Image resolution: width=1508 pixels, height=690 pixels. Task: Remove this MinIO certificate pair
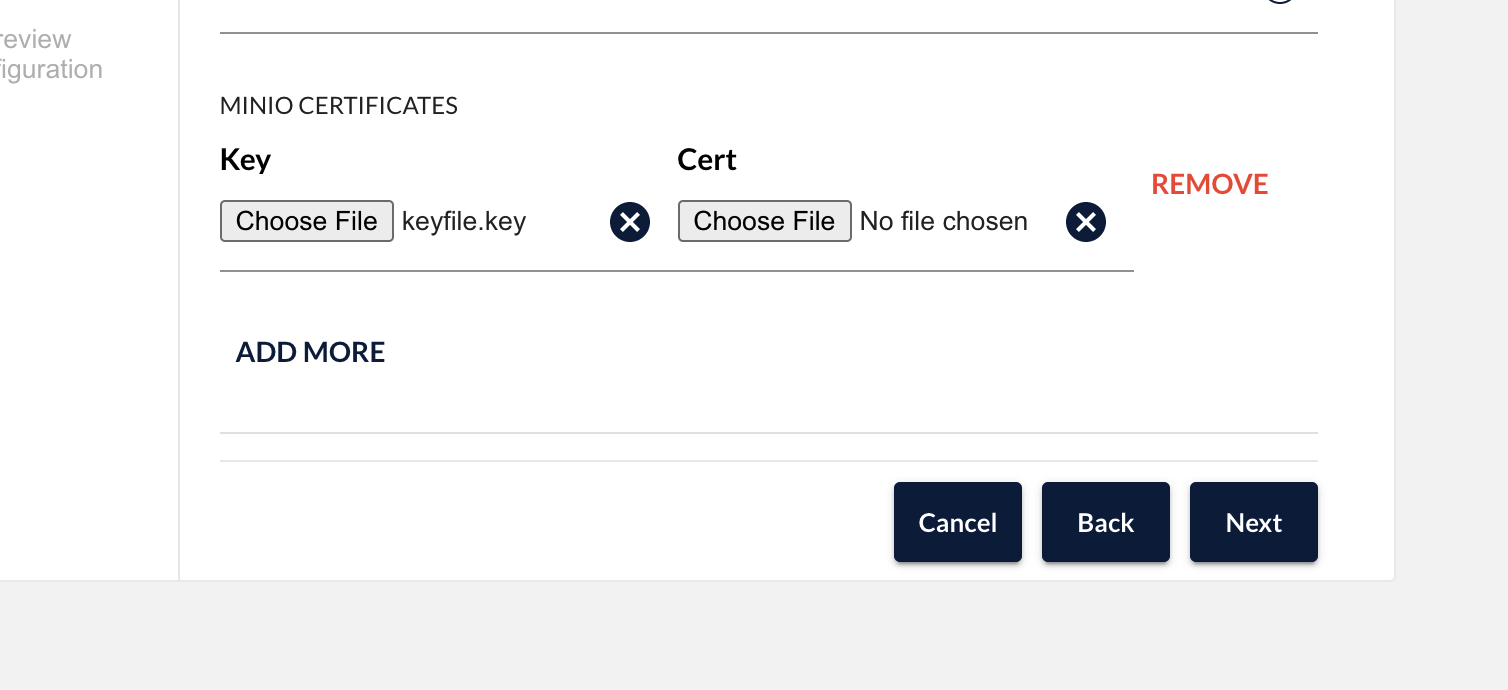click(1210, 184)
